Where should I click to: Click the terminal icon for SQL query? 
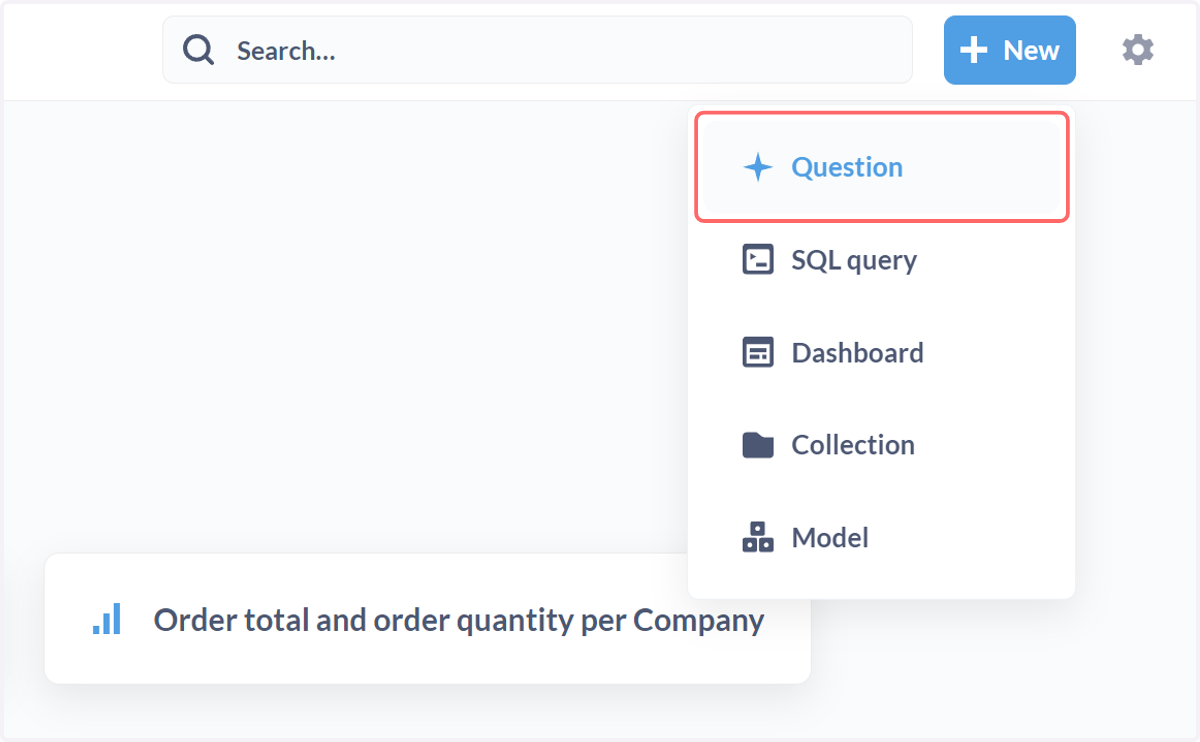click(758, 260)
